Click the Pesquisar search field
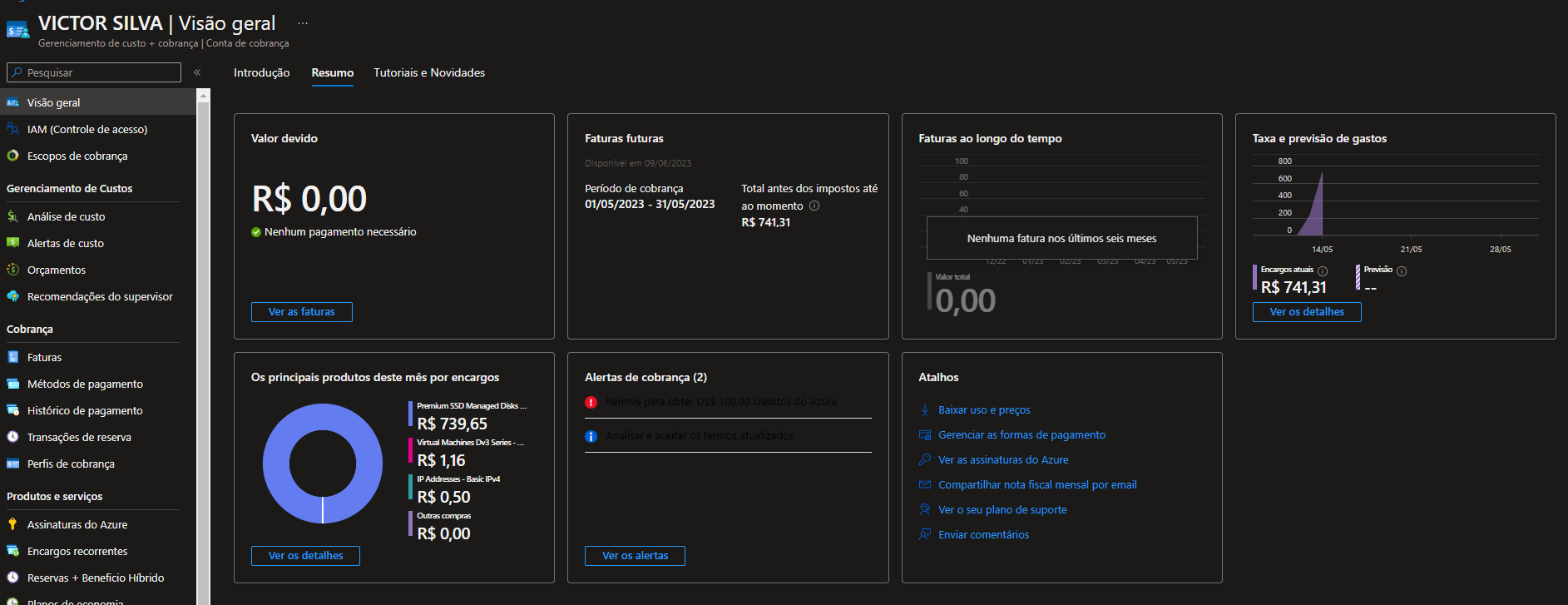The height and width of the screenshot is (605, 1568). click(94, 72)
